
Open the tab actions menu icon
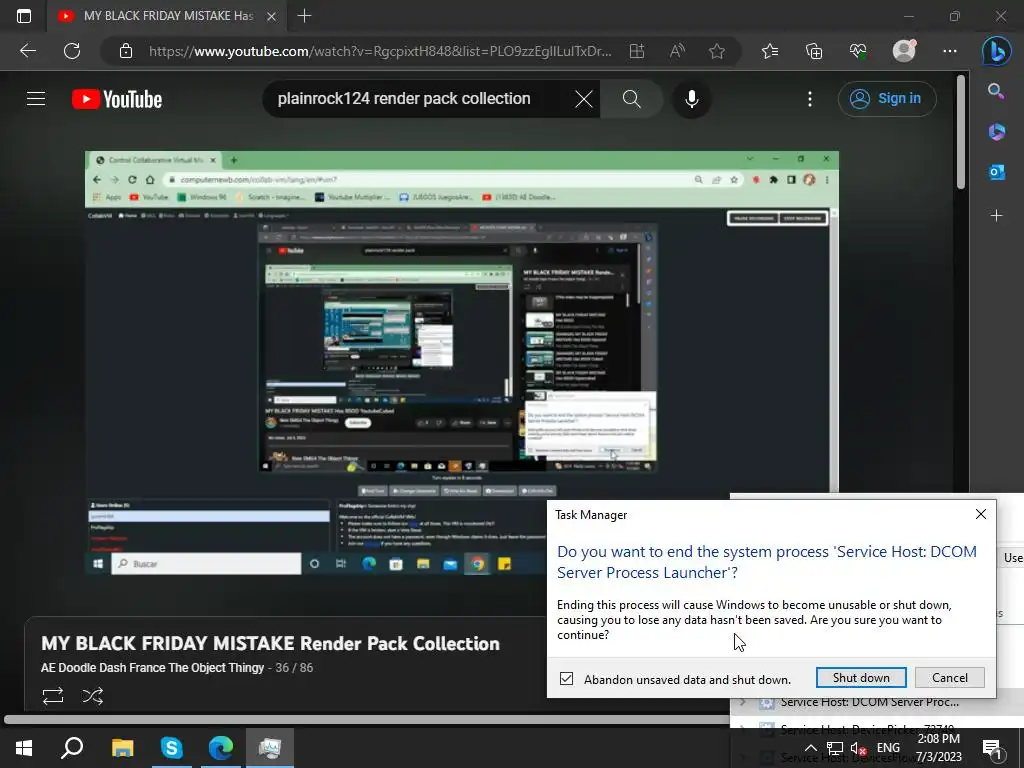pyautogui.click(x=24, y=16)
